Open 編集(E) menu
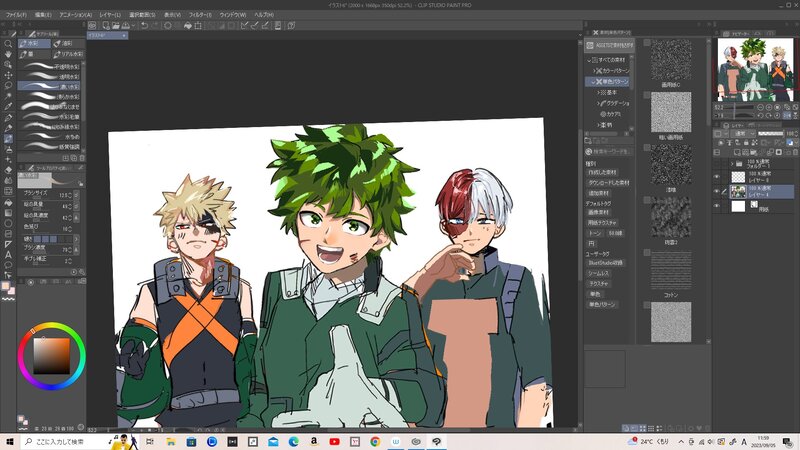The width and height of the screenshot is (800, 450). [43, 15]
